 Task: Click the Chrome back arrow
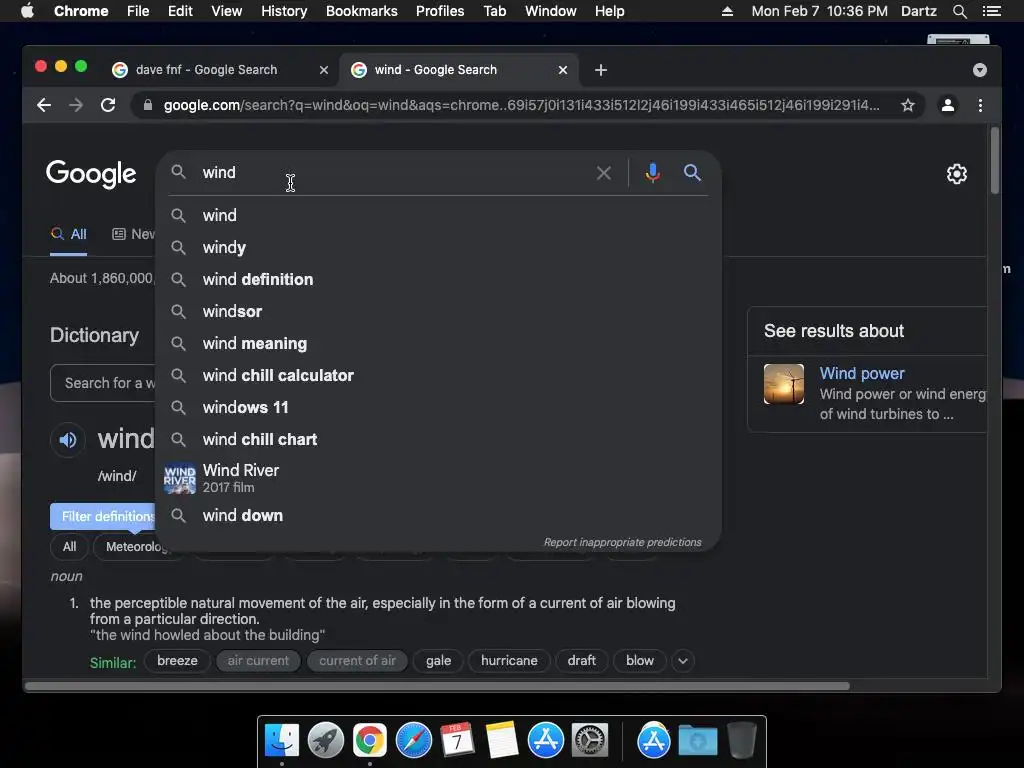[x=44, y=105]
